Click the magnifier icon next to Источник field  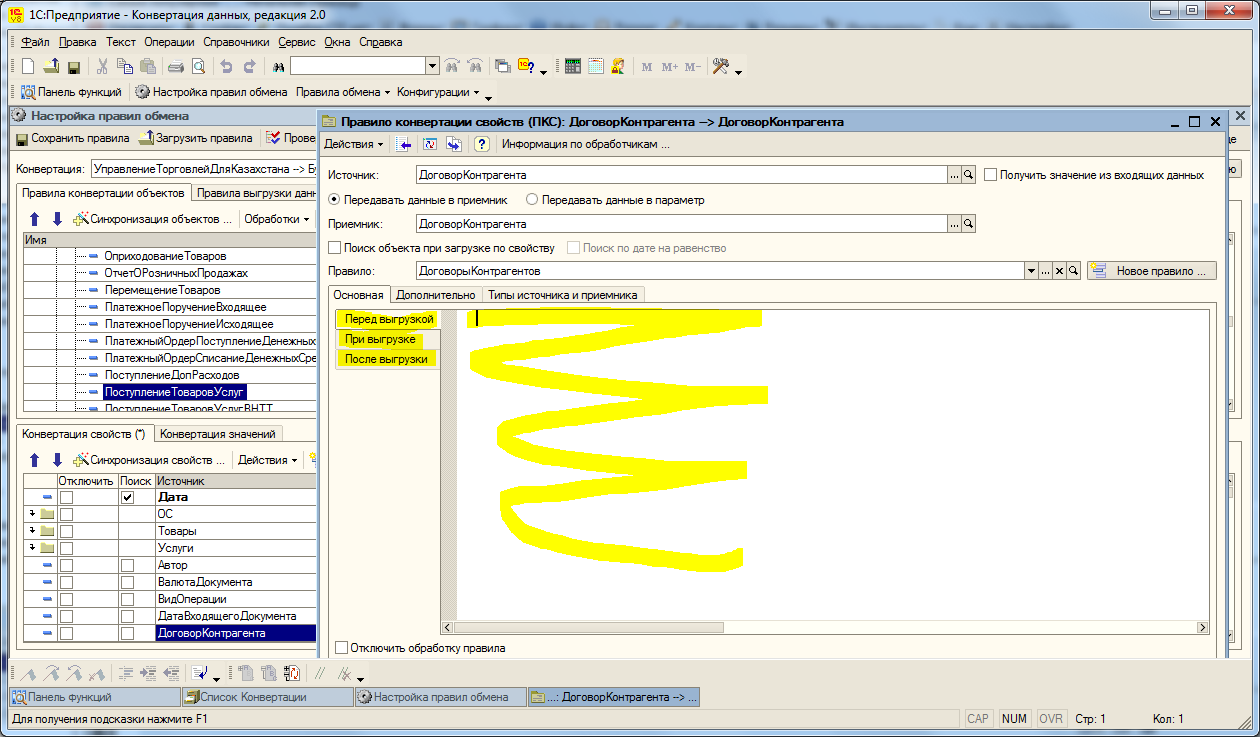(968, 174)
